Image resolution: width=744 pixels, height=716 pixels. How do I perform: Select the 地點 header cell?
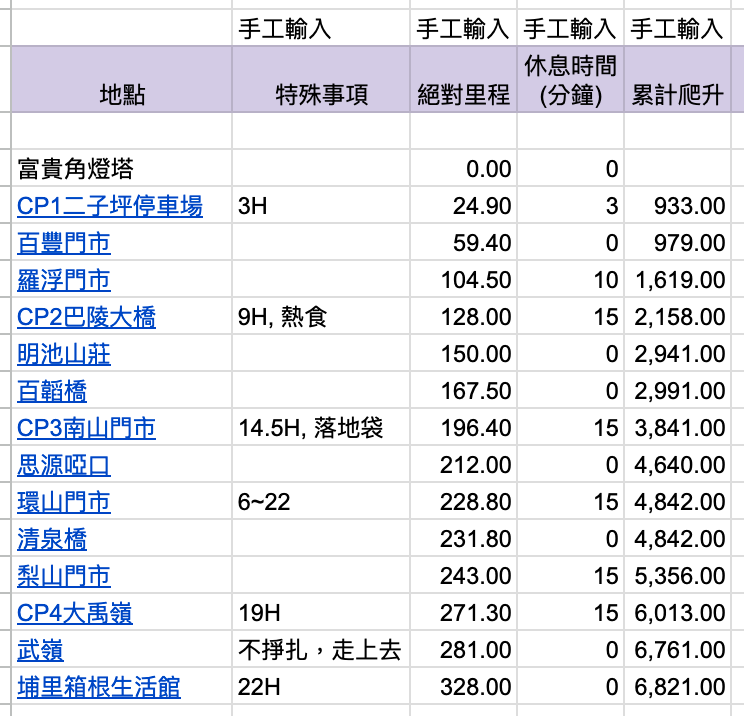[x=121, y=79]
